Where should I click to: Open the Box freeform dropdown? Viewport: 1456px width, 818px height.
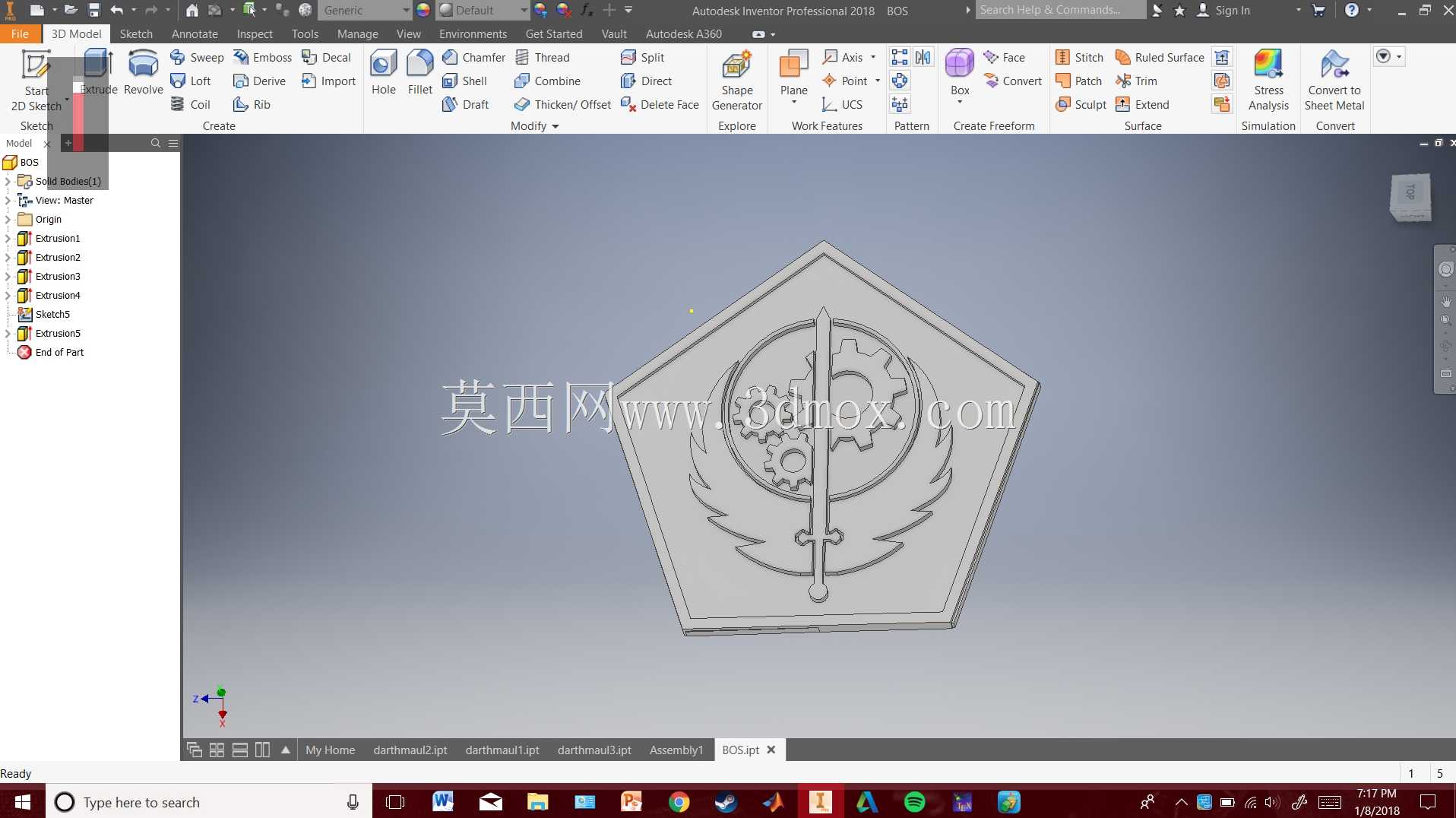960,102
